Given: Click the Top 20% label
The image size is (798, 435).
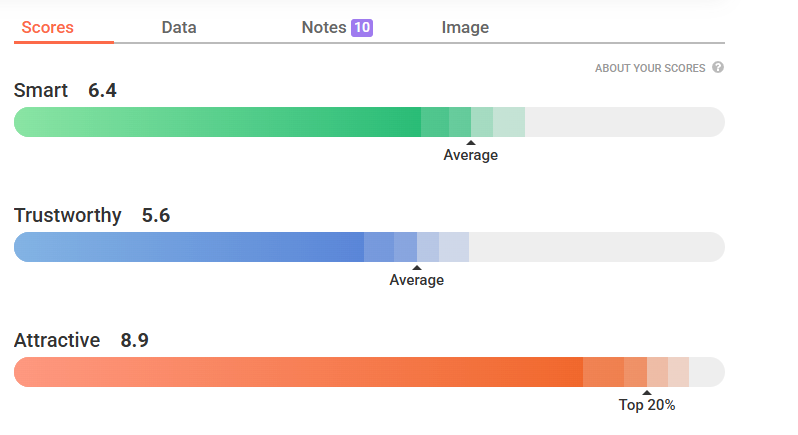Looking at the screenshot, I should [647, 405].
